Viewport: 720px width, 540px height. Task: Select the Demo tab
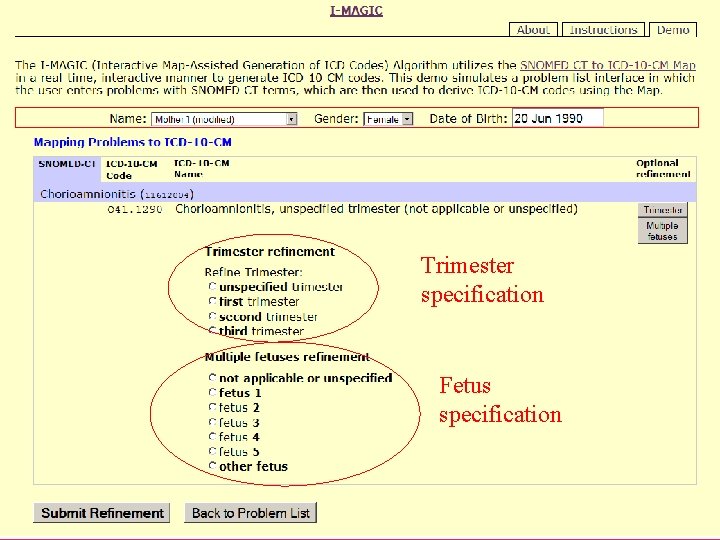pos(673,30)
